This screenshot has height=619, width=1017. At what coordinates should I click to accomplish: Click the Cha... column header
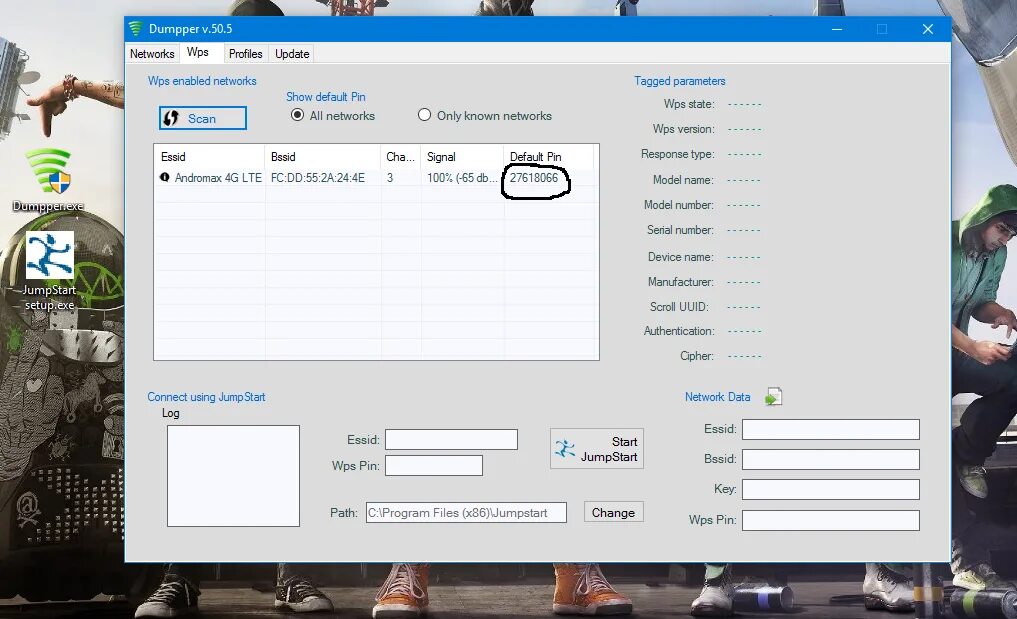click(x=401, y=157)
